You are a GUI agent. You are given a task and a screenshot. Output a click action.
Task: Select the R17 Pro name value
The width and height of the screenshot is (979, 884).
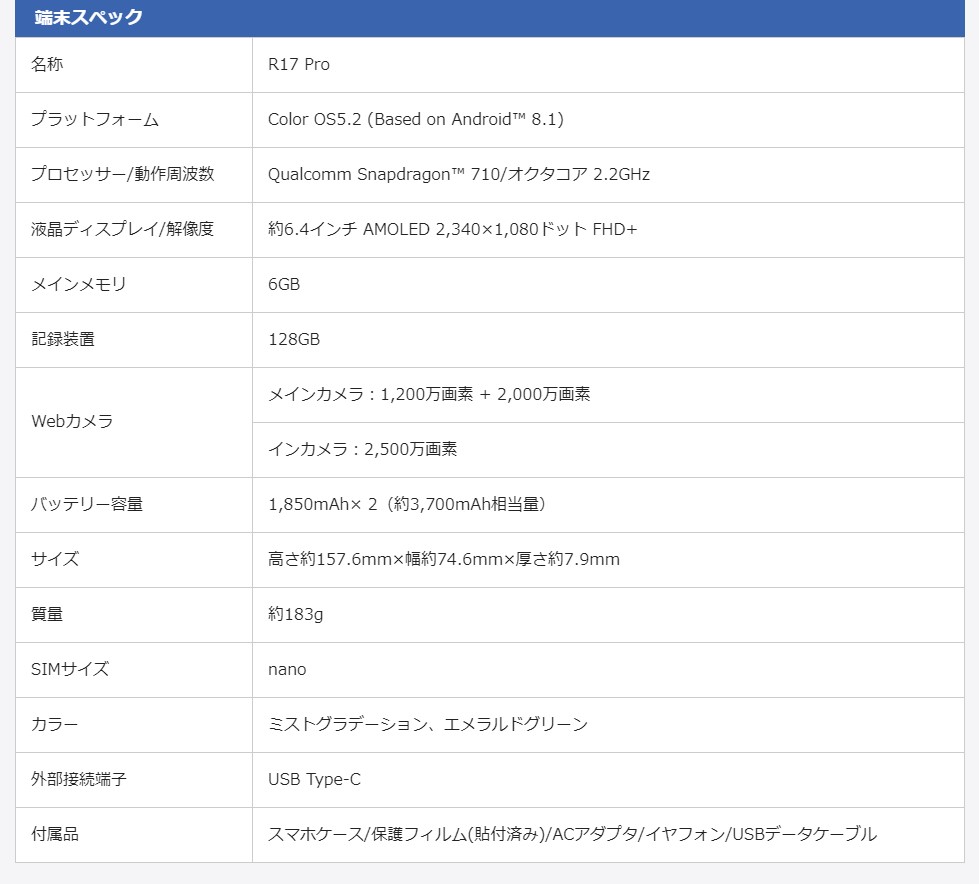[298, 64]
